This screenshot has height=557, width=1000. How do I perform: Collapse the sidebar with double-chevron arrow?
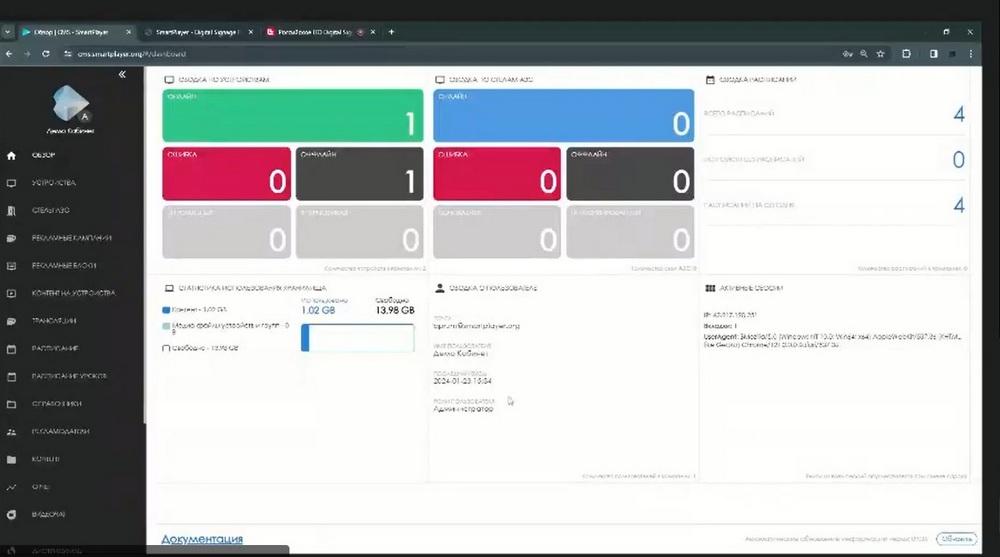tap(122, 75)
